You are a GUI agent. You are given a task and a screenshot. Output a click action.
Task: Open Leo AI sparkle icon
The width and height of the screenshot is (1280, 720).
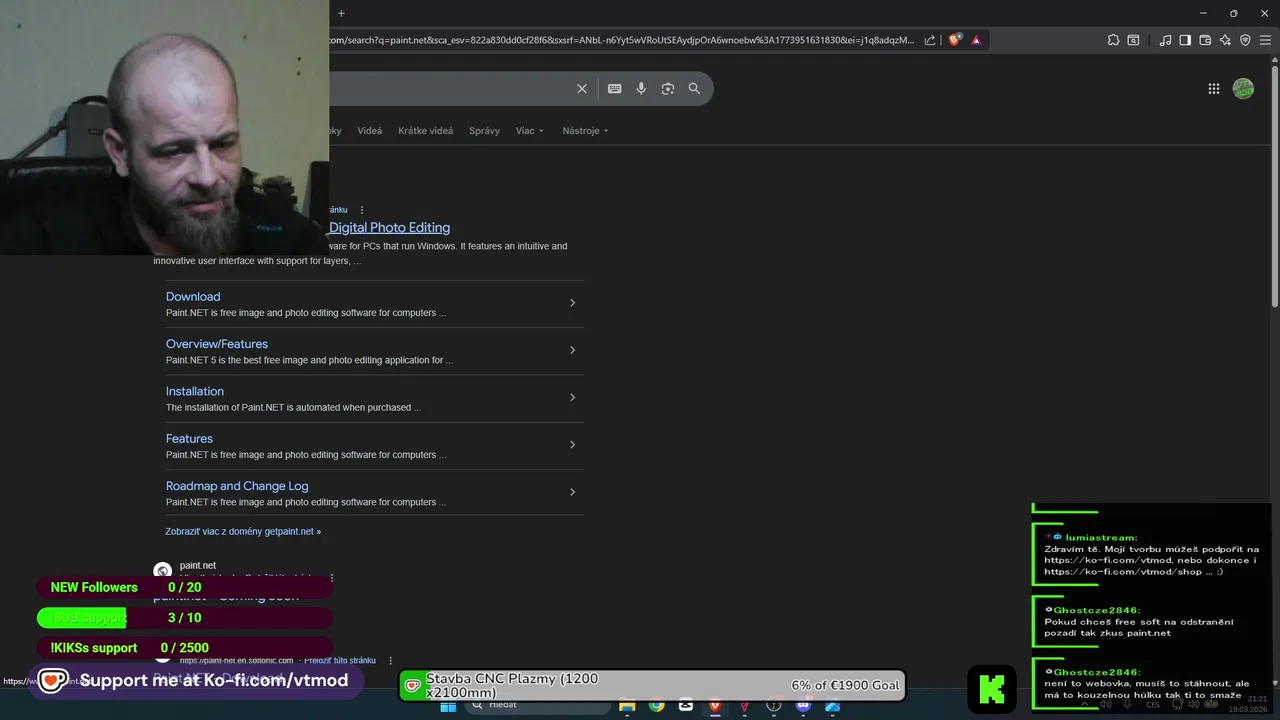(x=1225, y=40)
